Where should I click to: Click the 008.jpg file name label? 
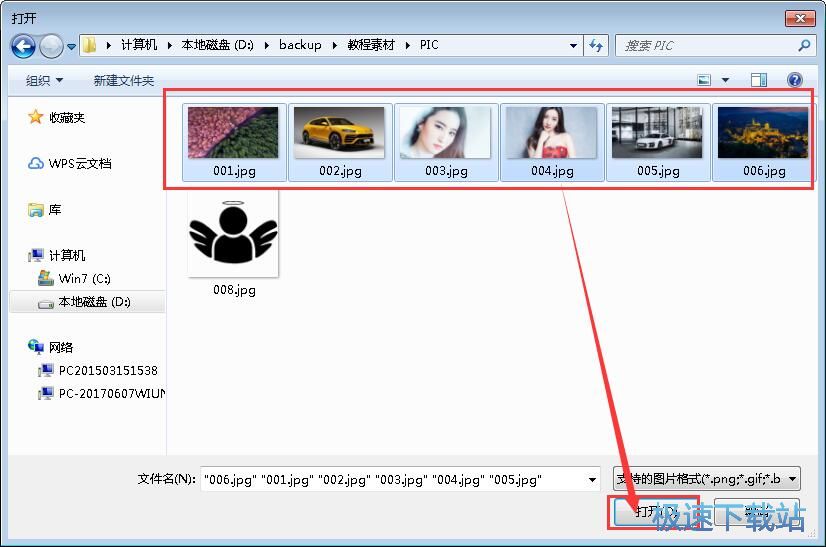pyautogui.click(x=234, y=290)
